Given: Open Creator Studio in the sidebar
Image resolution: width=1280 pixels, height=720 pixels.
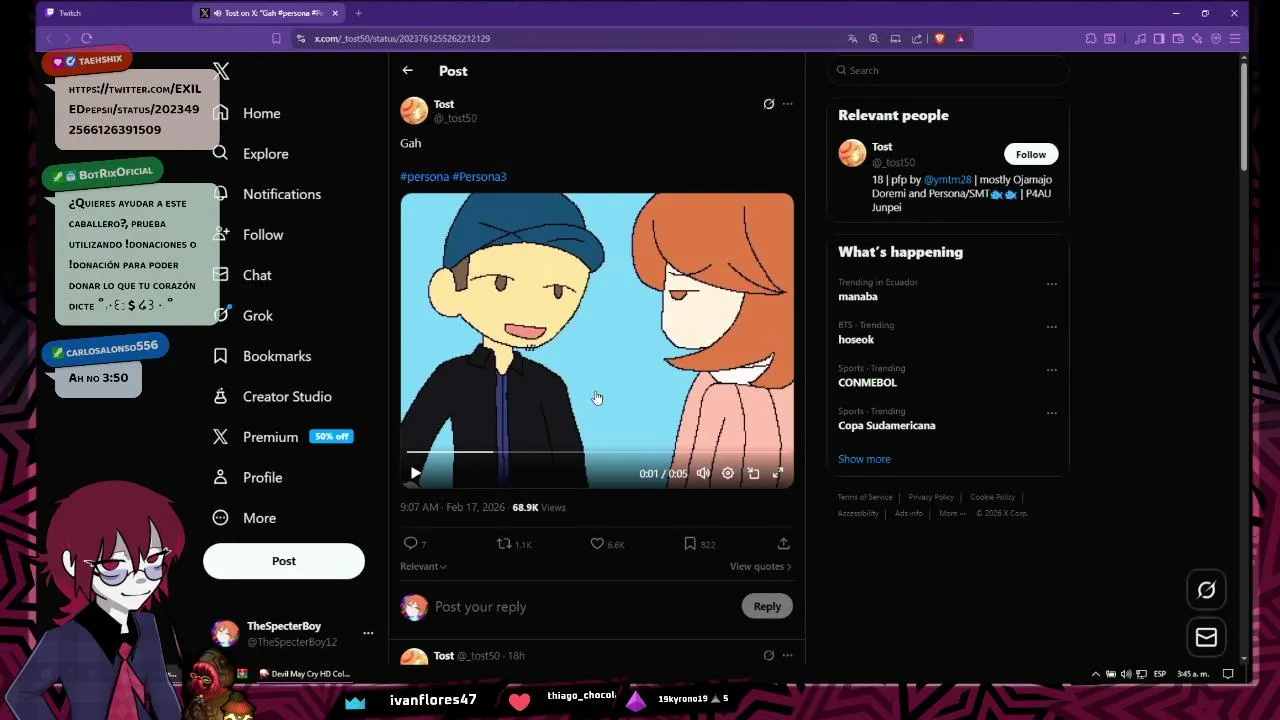Looking at the screenshot, I should click(271, 397).
